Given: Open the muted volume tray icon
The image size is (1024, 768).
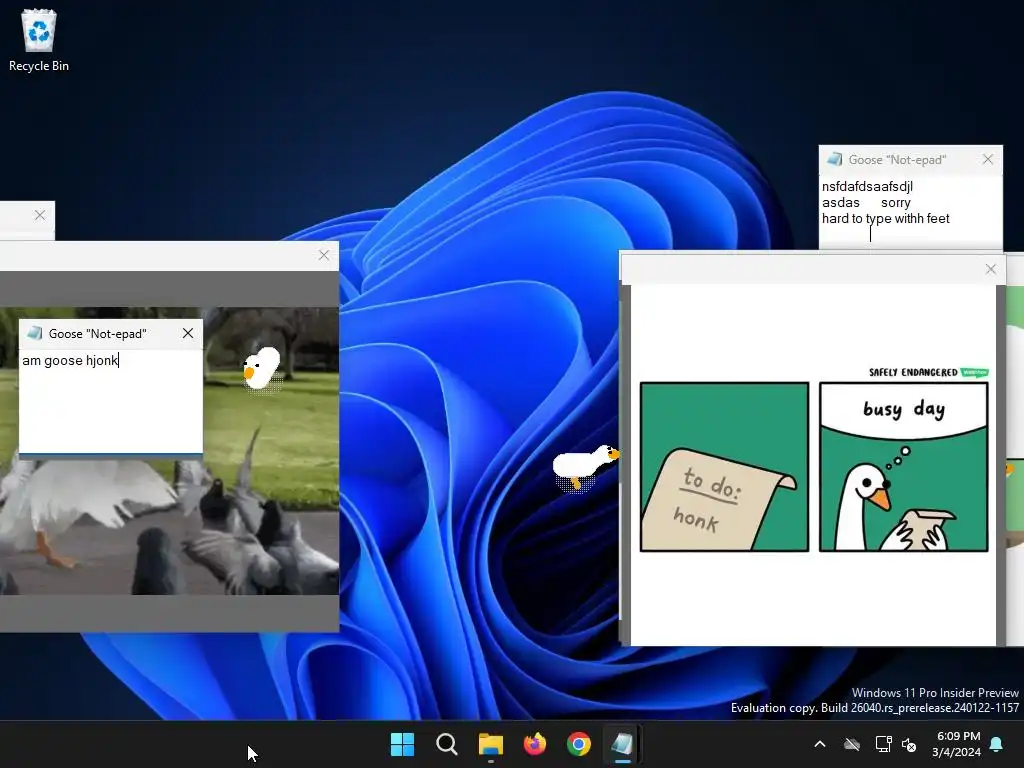Looking at the screenshot, I should pyautogui.click(x=908, y=744).
